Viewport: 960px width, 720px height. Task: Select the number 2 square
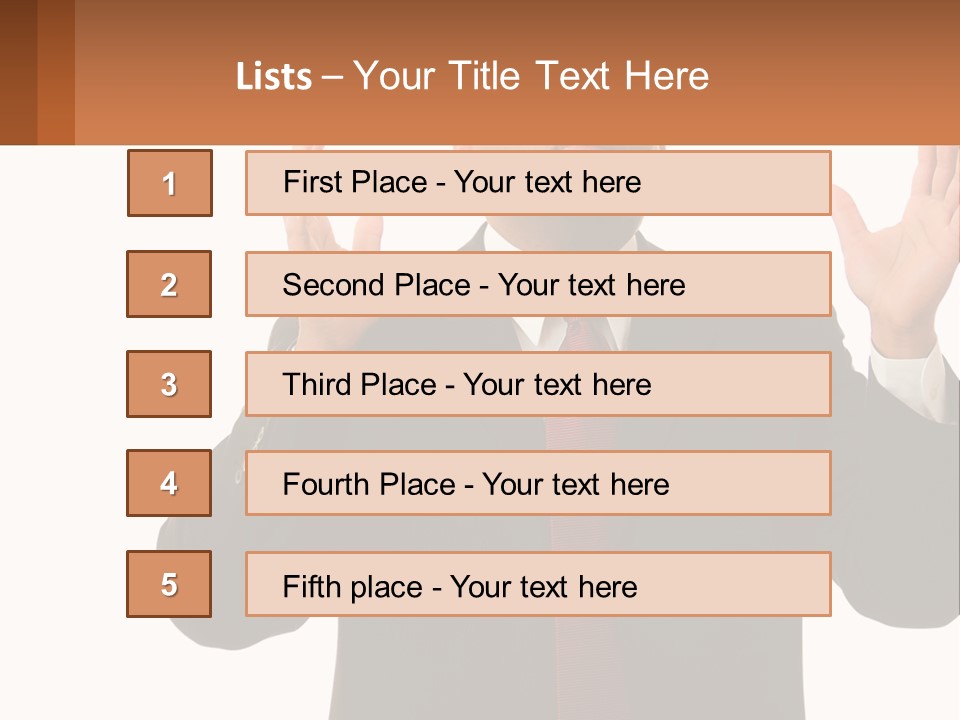pyautogui.click(x=169, y=284)
